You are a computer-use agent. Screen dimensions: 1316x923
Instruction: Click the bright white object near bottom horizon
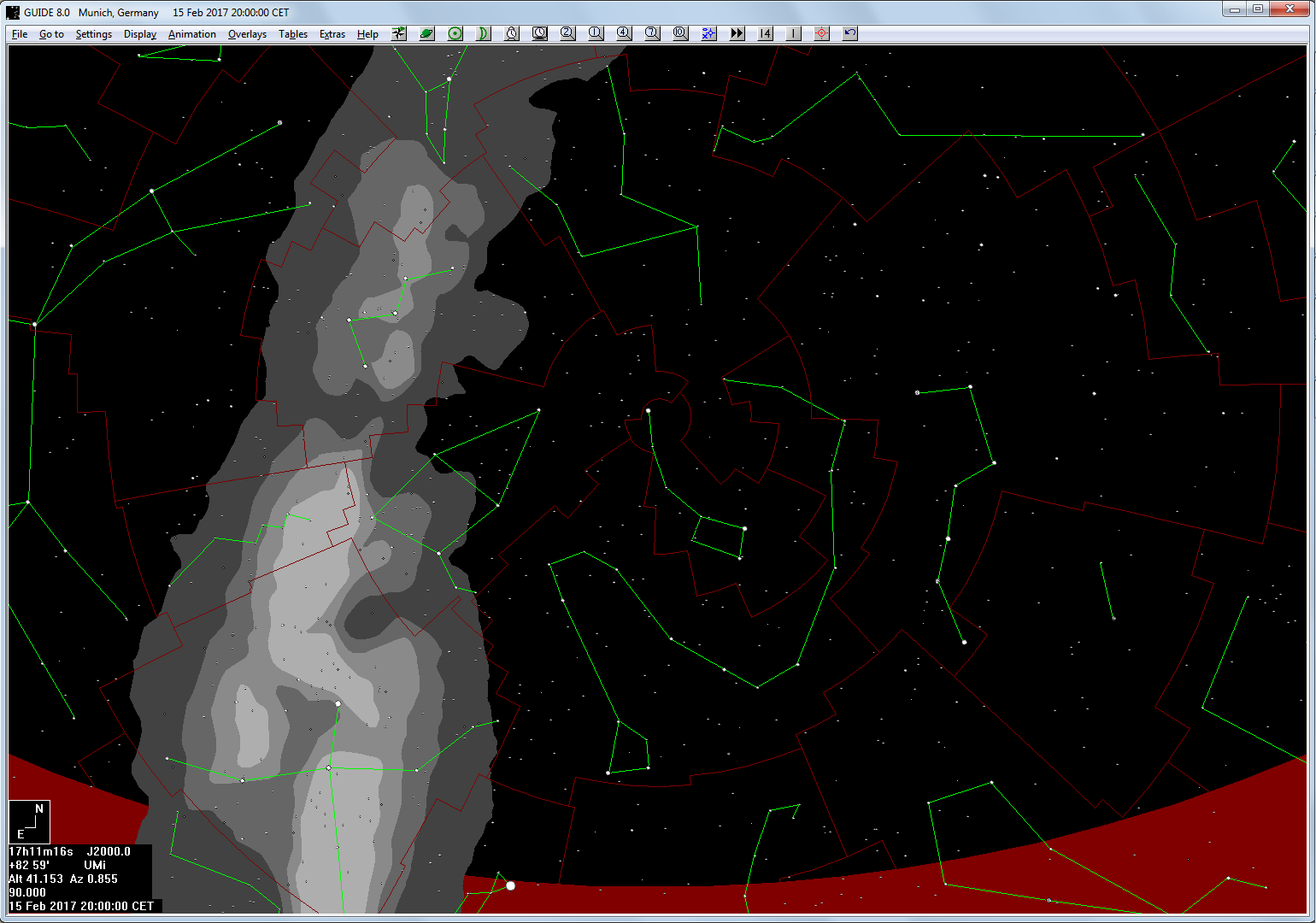511,885
